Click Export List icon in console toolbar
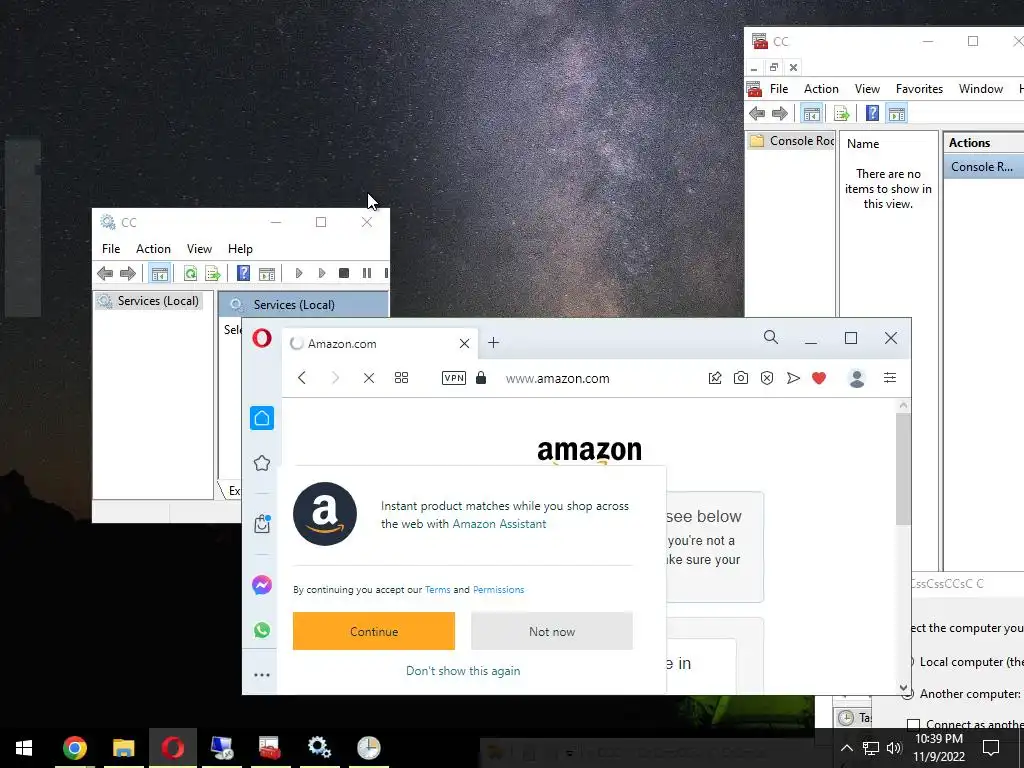This screenshot has height=768, width=1024. pos(842,114)
